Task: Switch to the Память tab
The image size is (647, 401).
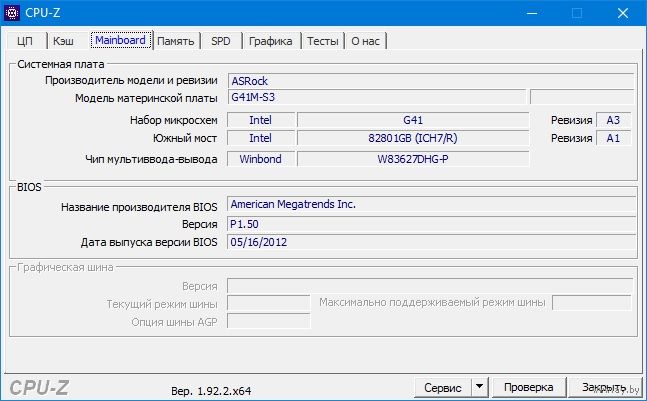Action: tap(176, 41)
